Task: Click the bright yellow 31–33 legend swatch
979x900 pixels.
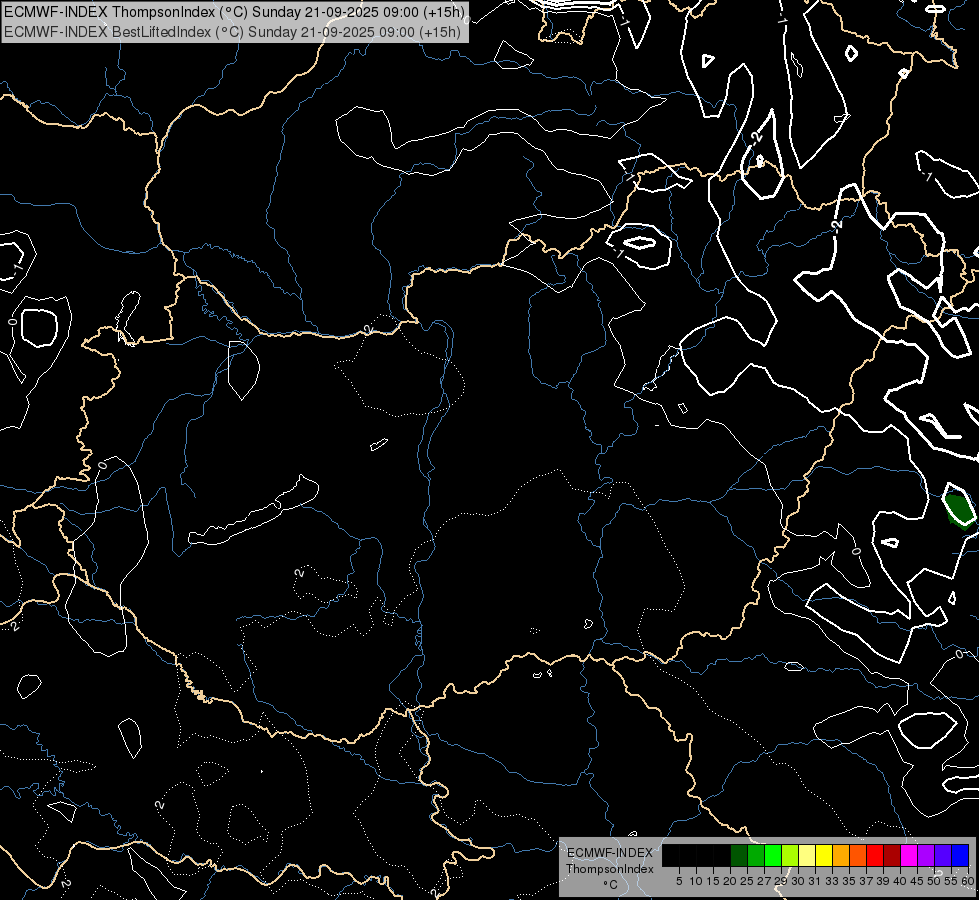Action: 824,855
